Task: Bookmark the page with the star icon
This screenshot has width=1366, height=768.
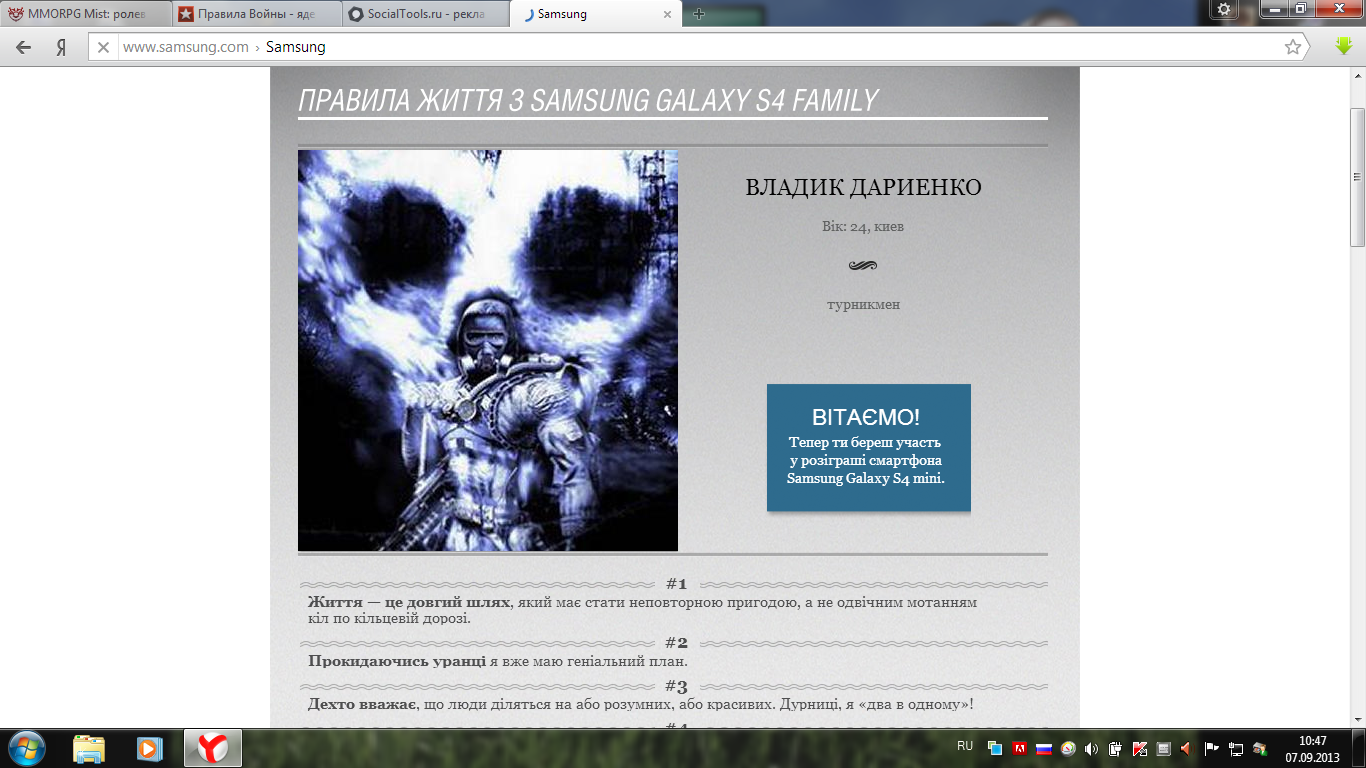Action: click(x=1293, y=47)
